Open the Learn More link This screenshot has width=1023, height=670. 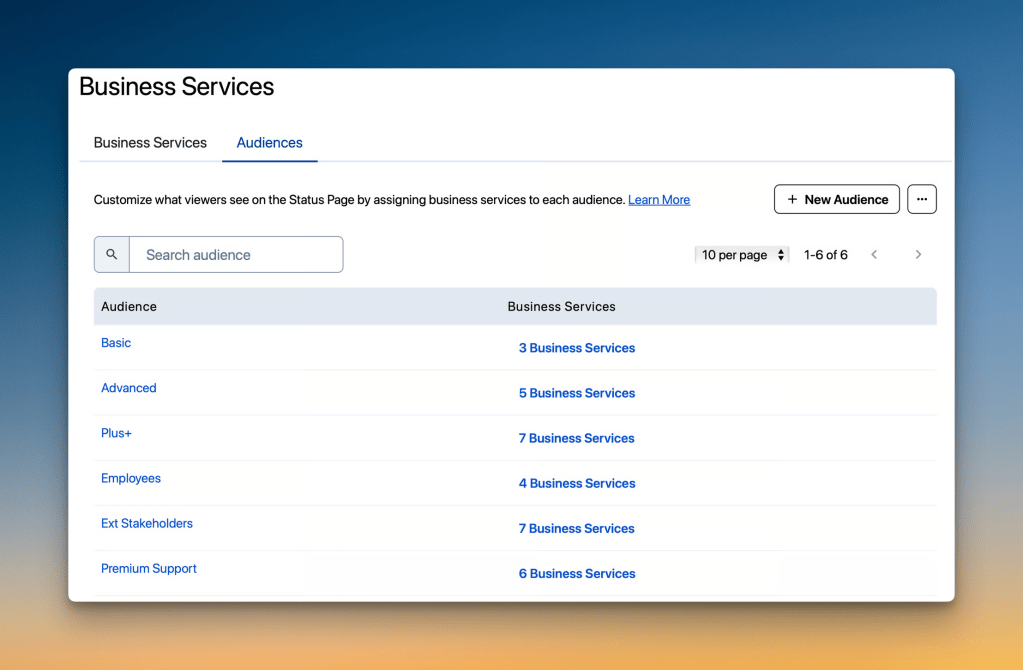(658, 199)
